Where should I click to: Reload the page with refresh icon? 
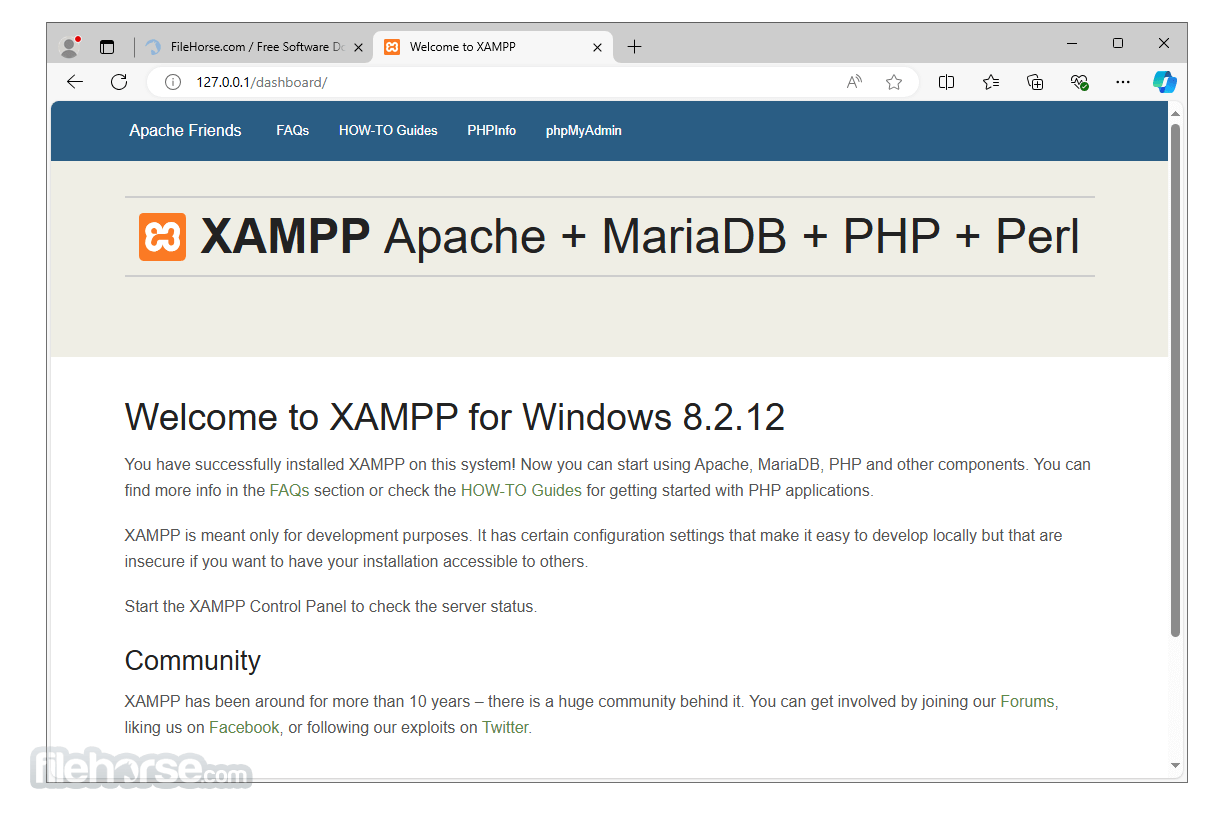pyautogui.click(x=119, y=82)
